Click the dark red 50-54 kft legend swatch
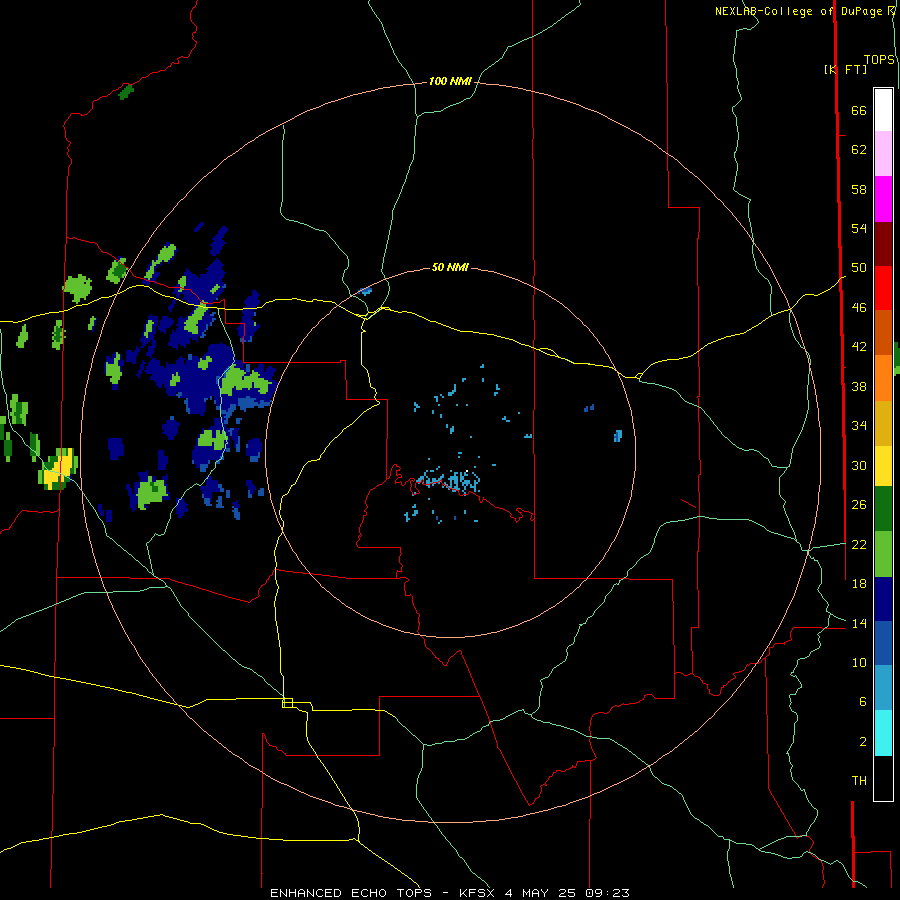 (883, 244)
